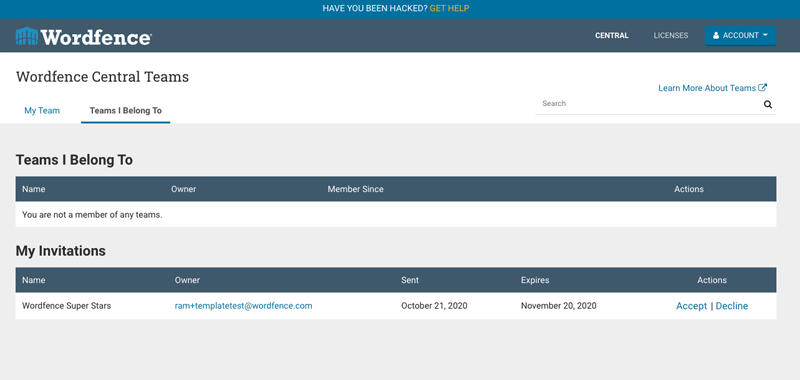Click the Wordfence Central Teams heading
Image resolution: width=800 pixels, height=380 pixels.
pyautogui.click(x=102, y=77)
